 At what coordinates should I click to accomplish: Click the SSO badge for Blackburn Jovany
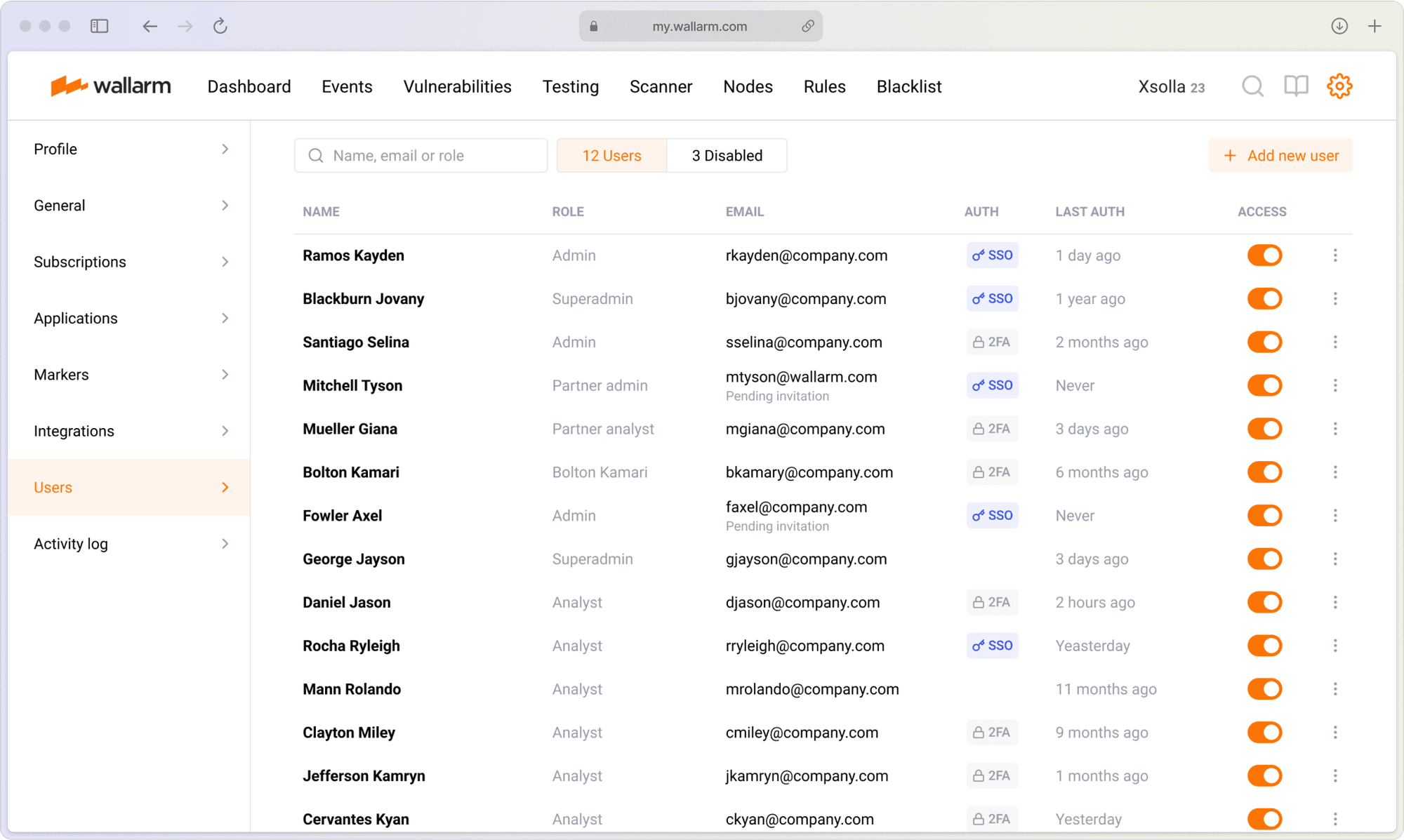click(x=992, y=299)
